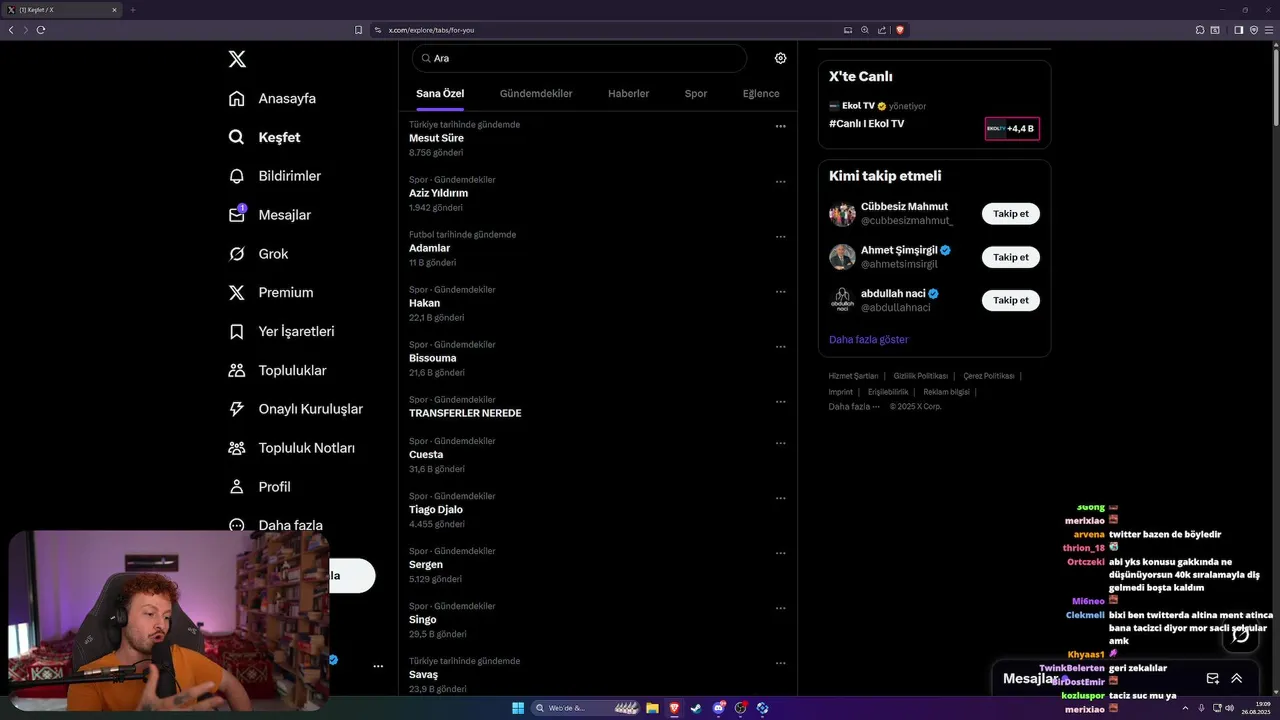Switch to the Spor tab
Screen dimensions: 1280x720
[696, 93]
